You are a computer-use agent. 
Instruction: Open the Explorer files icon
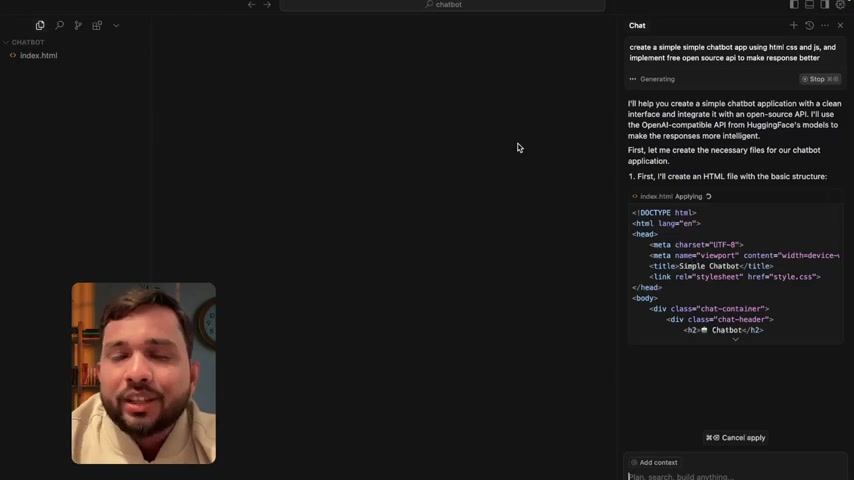click(x=40, y=26)
